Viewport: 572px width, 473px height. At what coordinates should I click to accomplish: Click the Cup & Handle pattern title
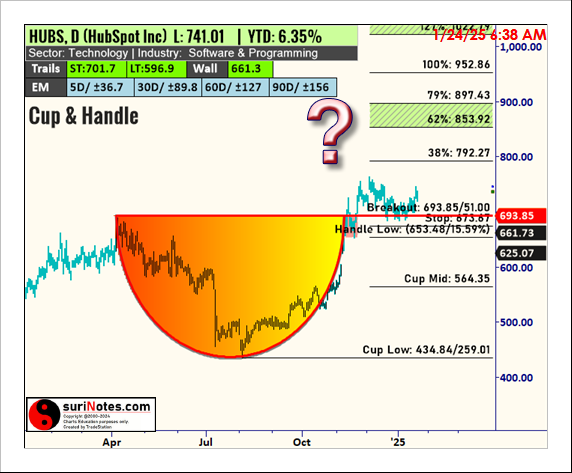point(84,116)
